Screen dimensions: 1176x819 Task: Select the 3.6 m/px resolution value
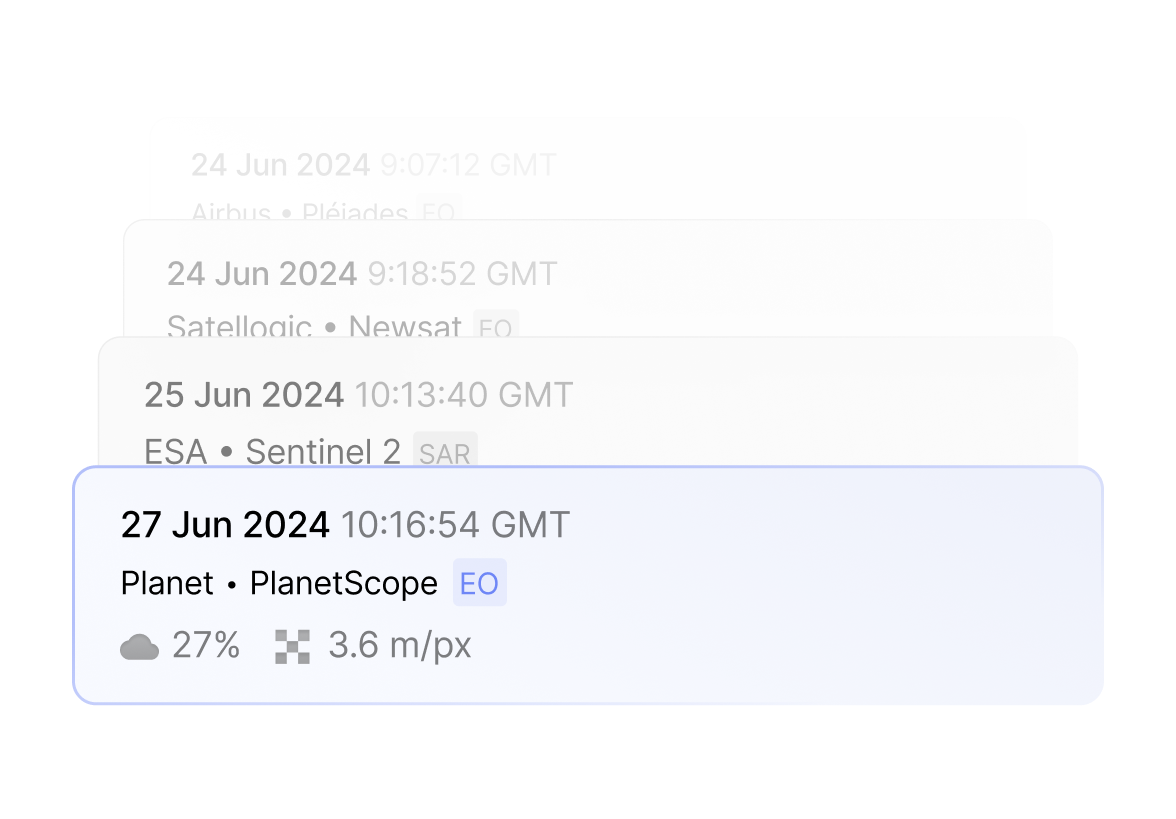click(x=399, y=646)
